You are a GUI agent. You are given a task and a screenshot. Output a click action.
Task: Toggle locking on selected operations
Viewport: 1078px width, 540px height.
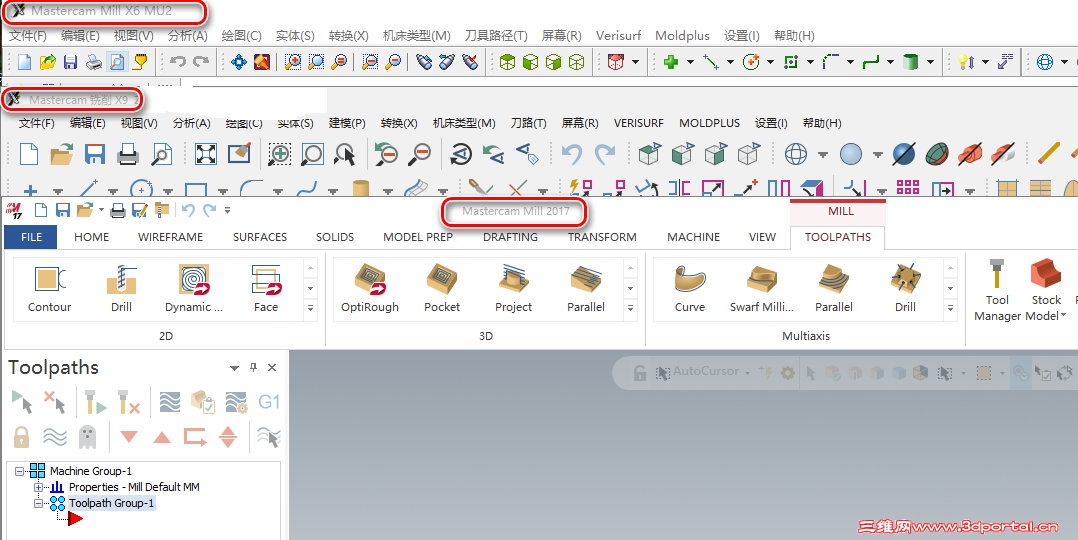click(22, 436)
